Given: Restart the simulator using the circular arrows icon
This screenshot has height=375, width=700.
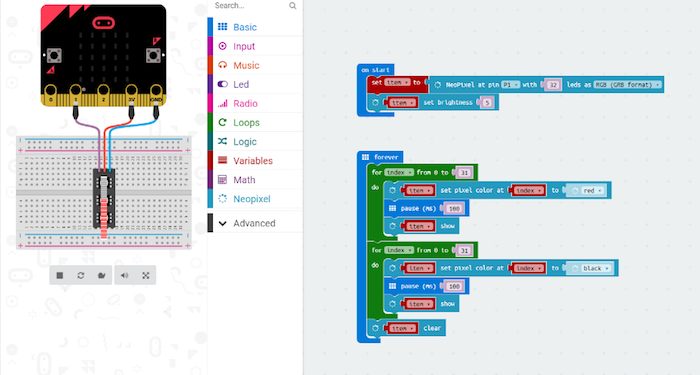Looking at the screenshot, I should point(81,275).
